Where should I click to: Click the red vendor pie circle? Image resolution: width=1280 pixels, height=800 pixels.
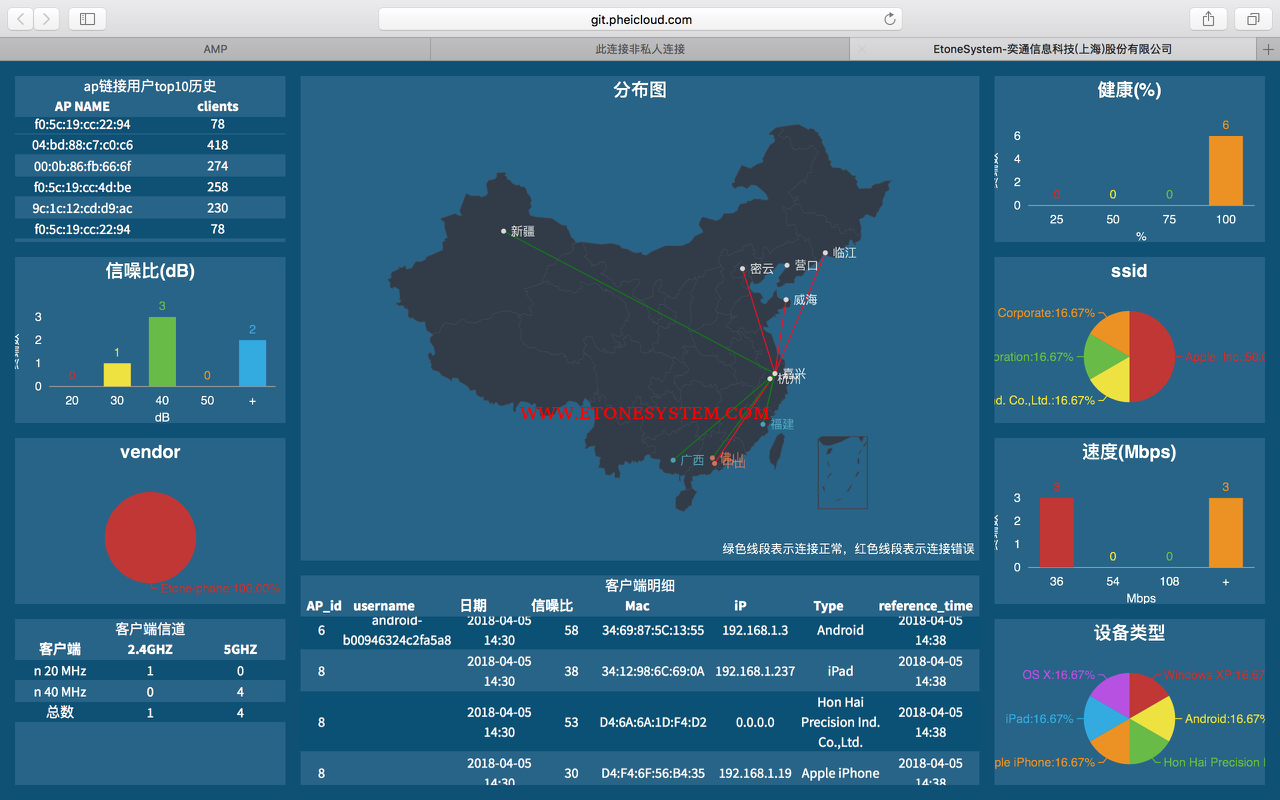tap(150, 537)
